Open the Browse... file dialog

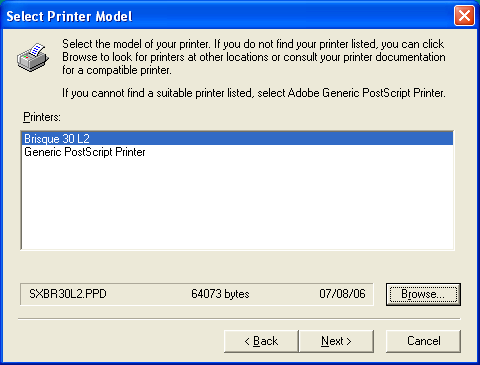[423, 294]
